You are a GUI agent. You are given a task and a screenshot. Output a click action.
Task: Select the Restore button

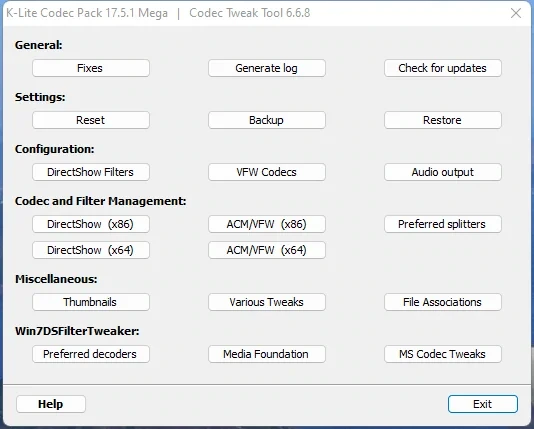[443, 120]
